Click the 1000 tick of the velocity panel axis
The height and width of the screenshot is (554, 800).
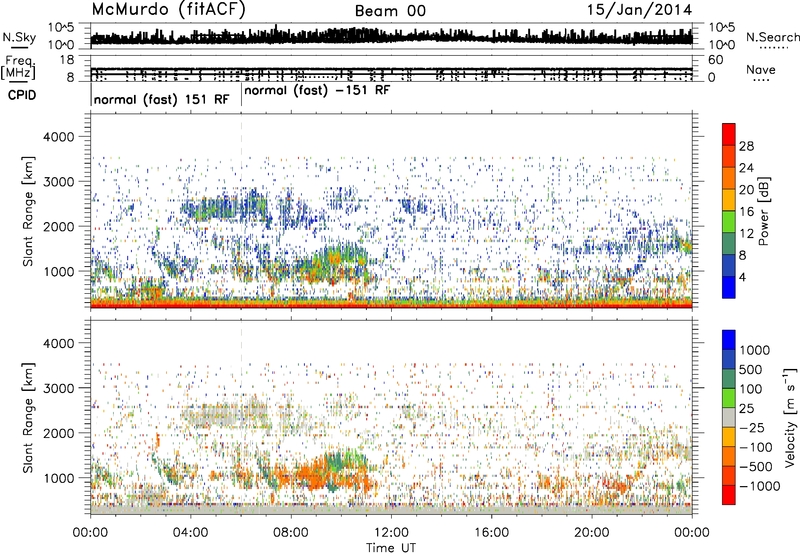(59, 478)
